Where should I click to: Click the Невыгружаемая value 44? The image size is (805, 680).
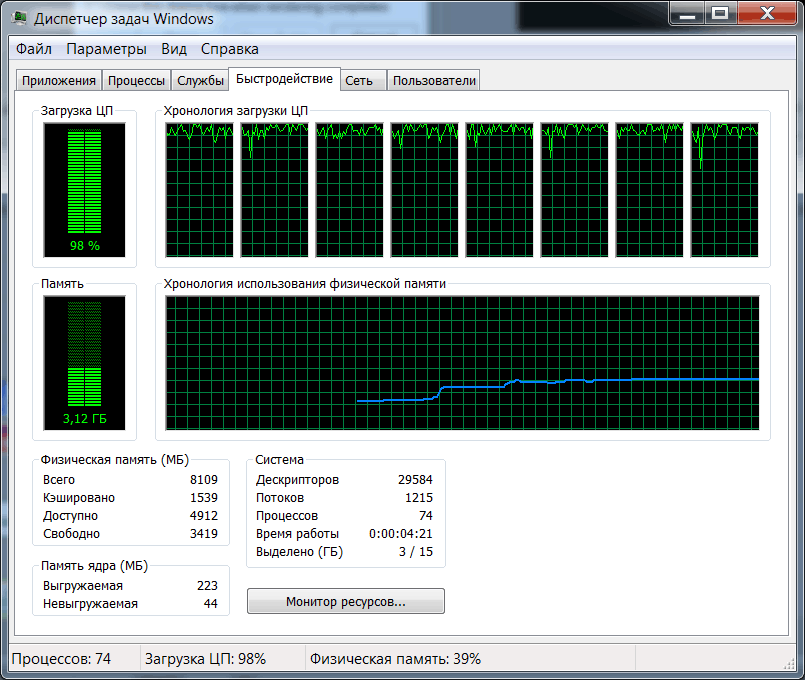pos(211,604)
